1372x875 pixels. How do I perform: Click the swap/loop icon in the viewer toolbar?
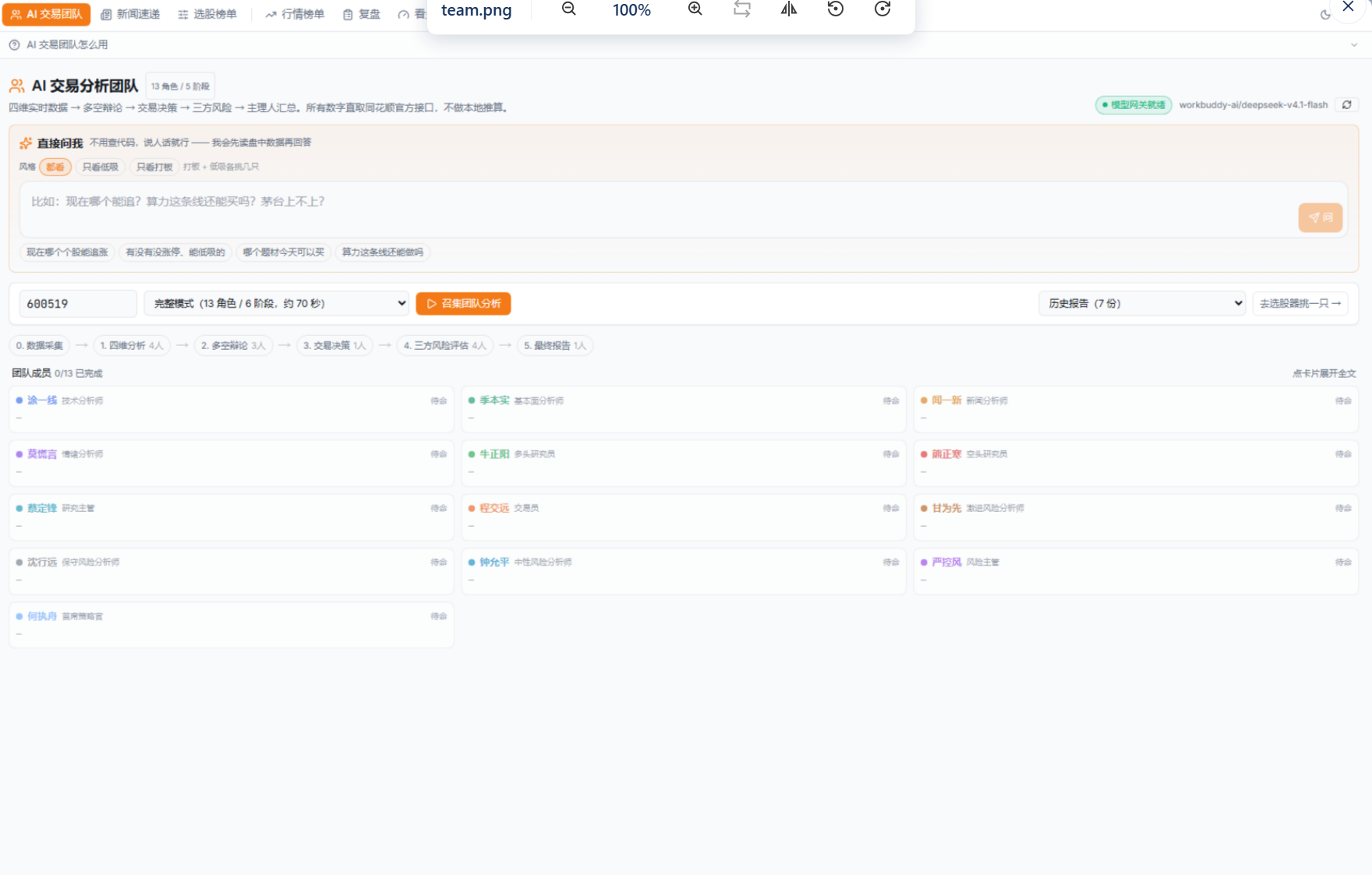pyautogui.click(x=742, y=9)
